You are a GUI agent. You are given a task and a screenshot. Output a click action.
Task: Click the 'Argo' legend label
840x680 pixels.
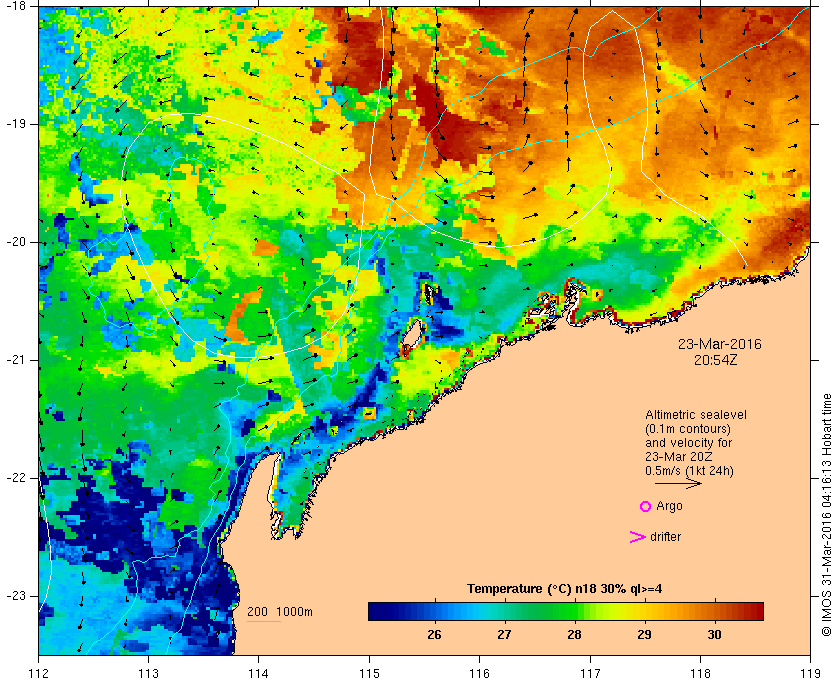click(669, 506)
